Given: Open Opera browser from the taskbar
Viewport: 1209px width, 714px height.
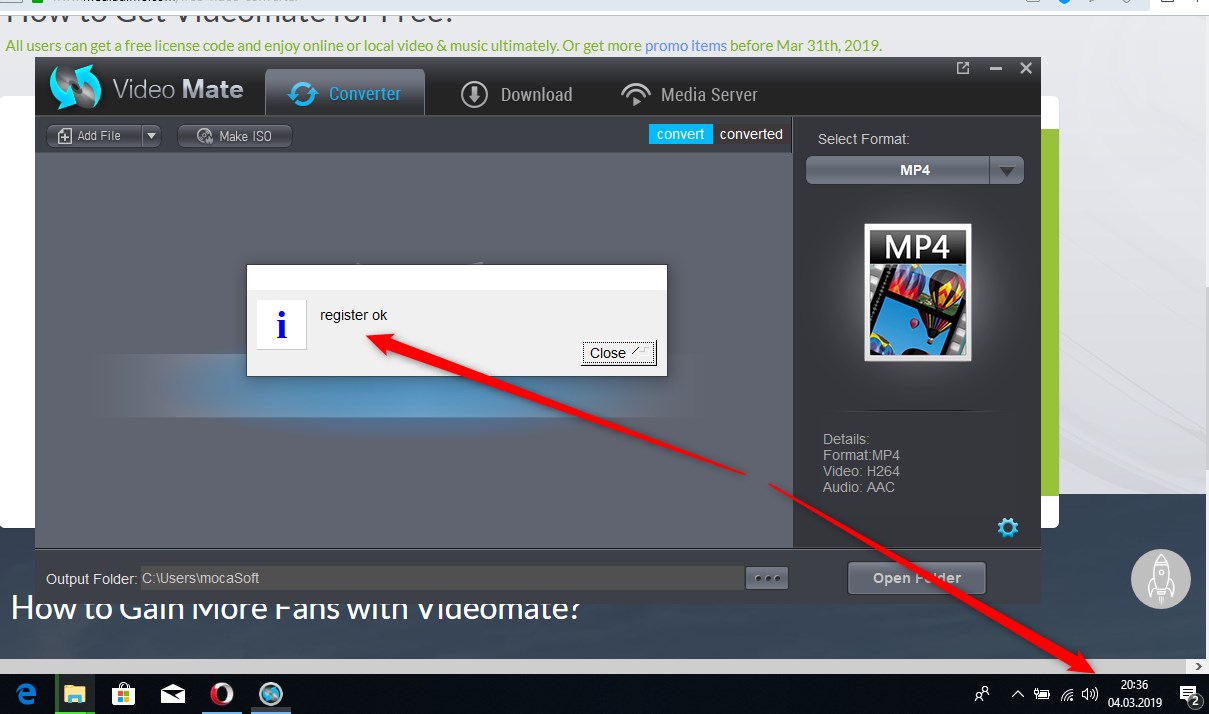Looking at the screenshot, I should click(221, 693).
